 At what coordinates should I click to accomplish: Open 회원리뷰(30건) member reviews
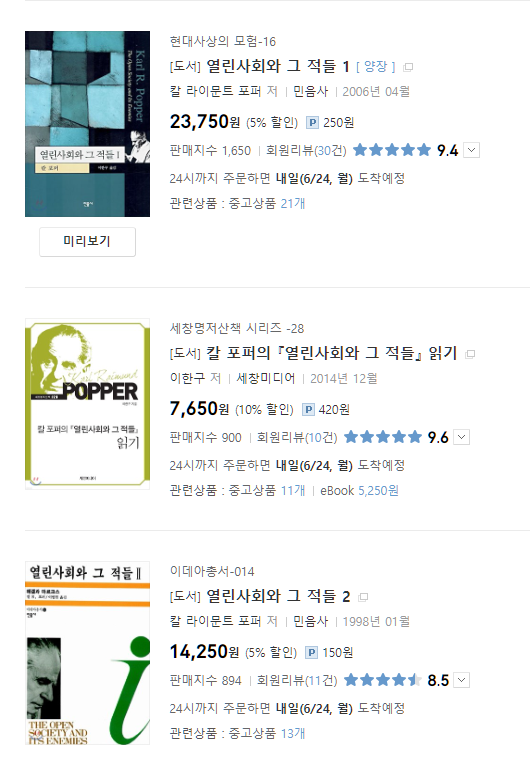[306, 150]
